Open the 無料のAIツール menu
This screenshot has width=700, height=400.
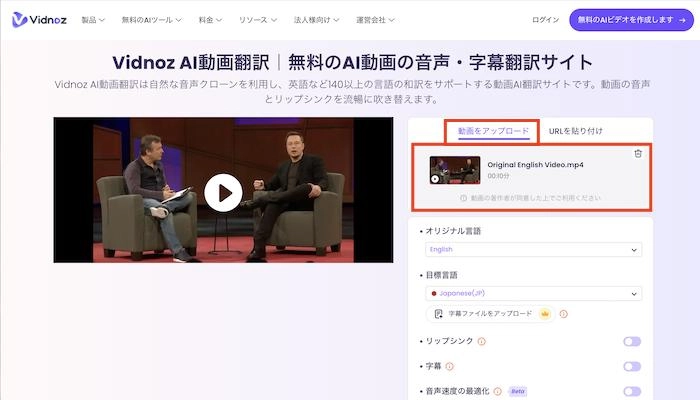153,20
